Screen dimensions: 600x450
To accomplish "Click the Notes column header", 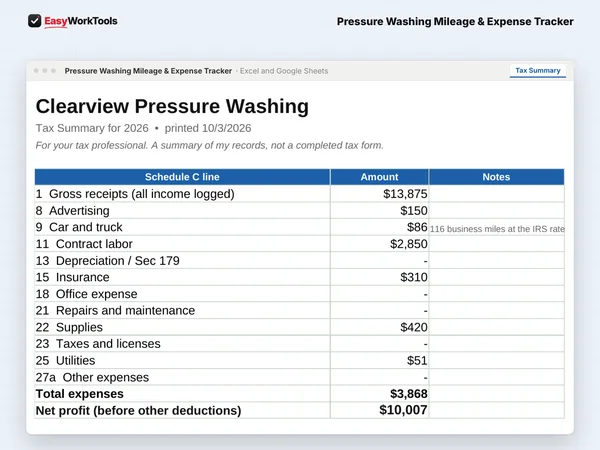I will coord(496,177).
